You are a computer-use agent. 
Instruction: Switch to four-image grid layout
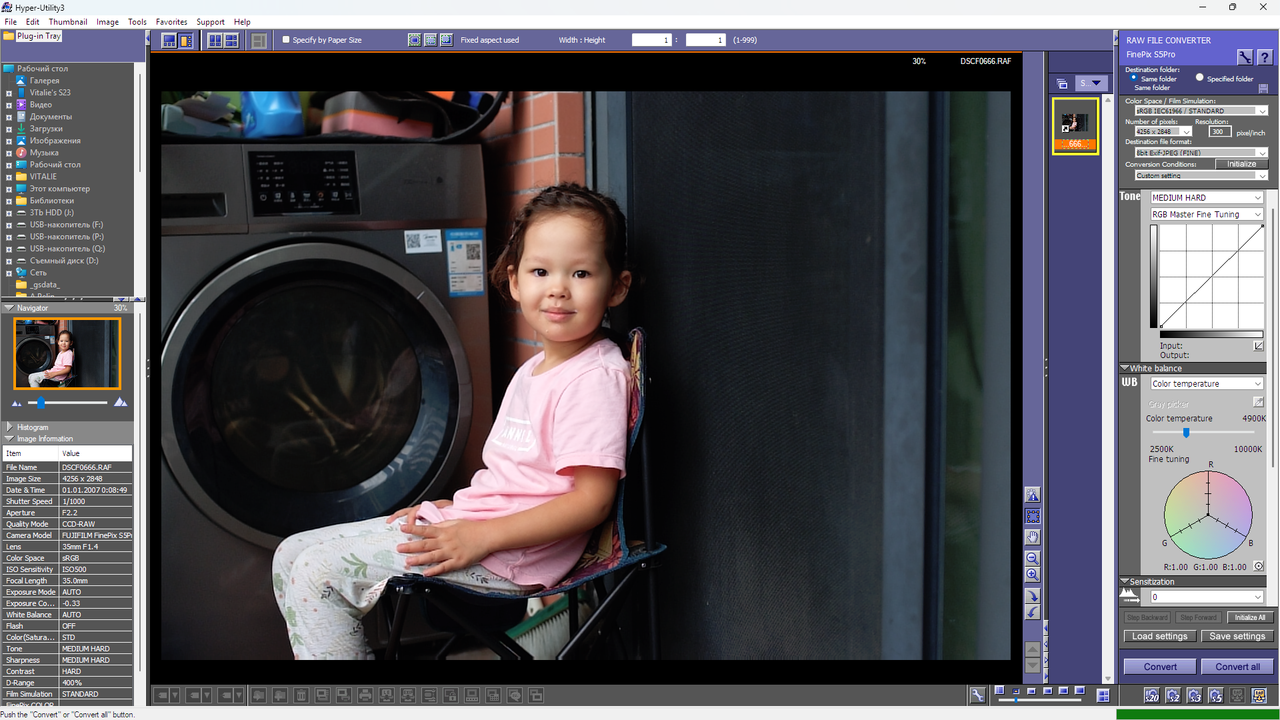[231, 40]
